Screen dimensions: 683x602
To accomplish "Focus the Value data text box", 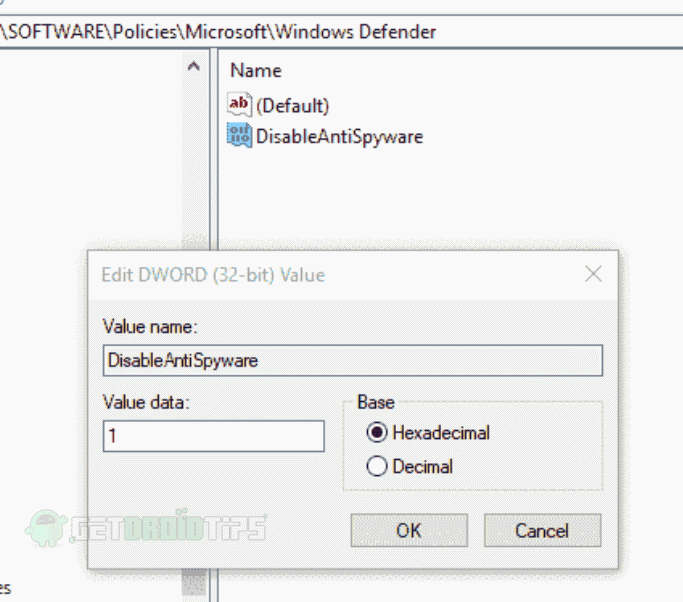I will click(x=213, y=436).
